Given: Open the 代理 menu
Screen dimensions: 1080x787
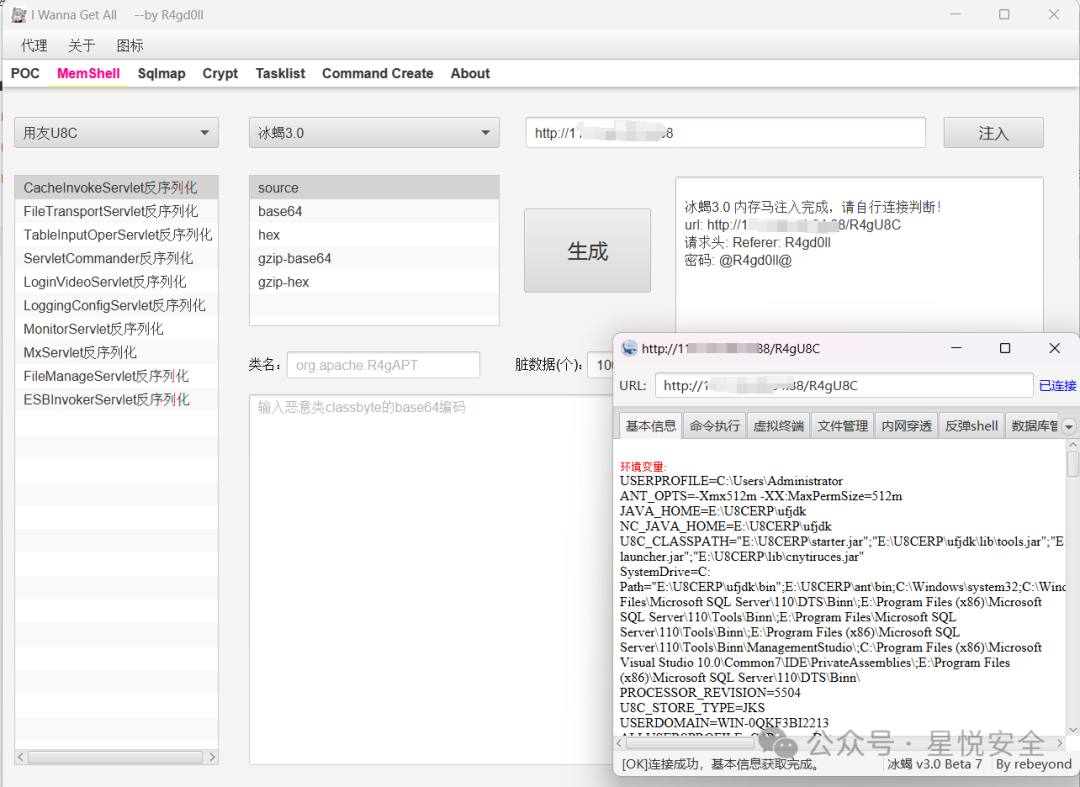Looking at the screenshot, I should click(34, 45).
